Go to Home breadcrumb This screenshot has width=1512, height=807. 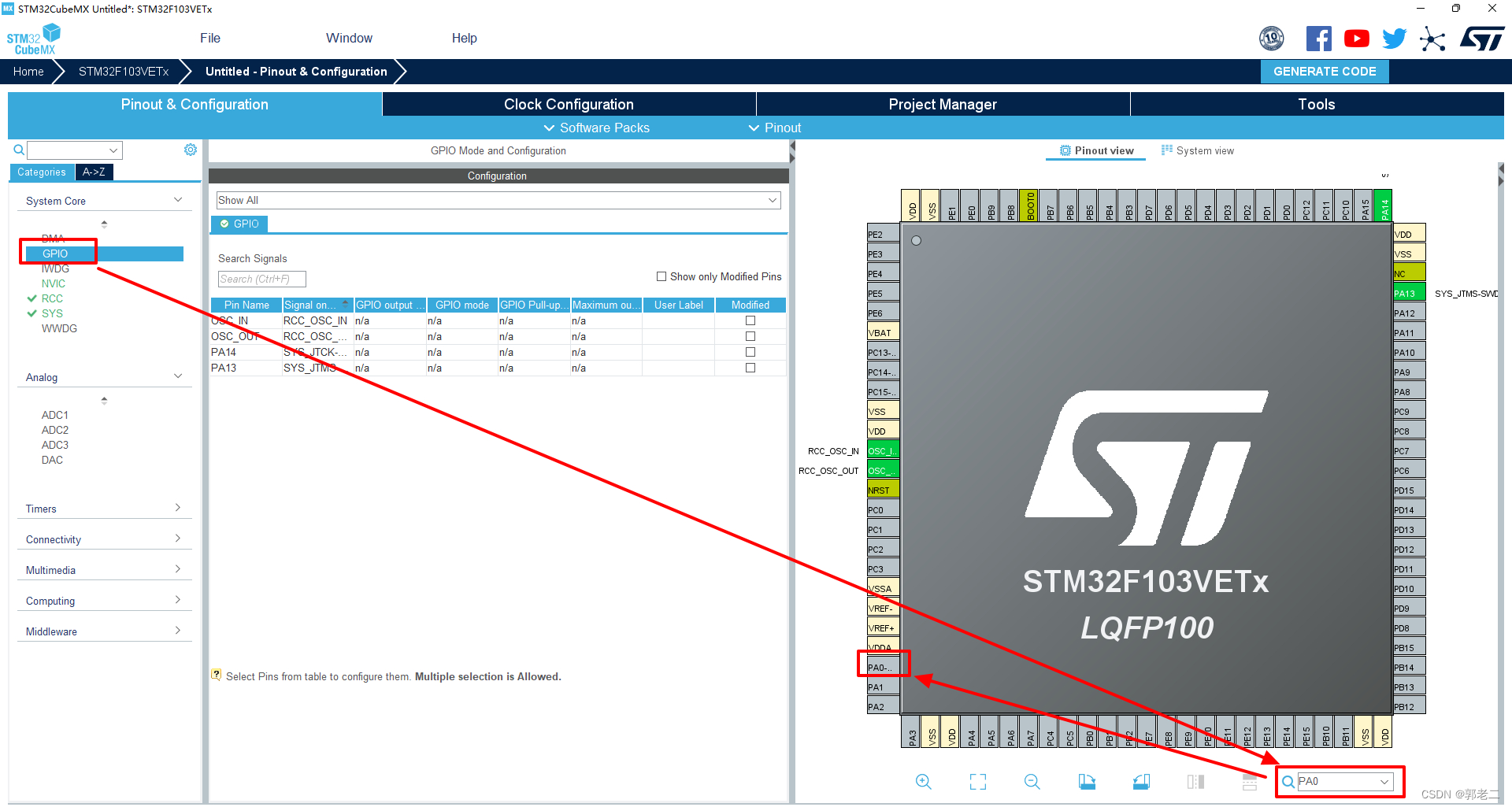(x=28, y=71)
